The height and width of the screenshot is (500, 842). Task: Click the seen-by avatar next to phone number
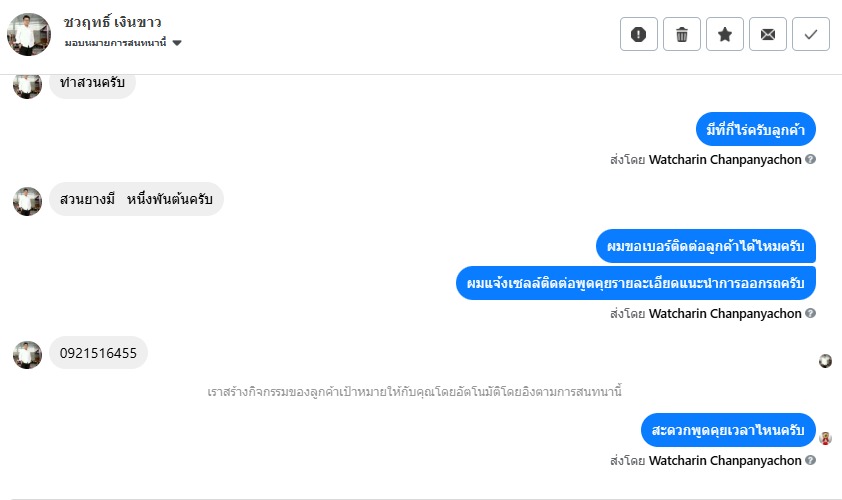tap(825, 361)
